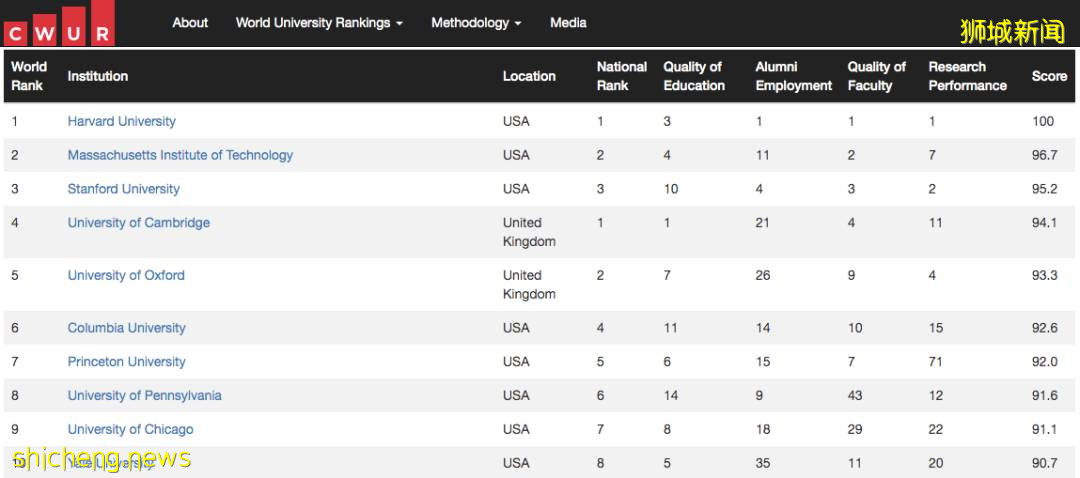Open Columbia University link

[x=126, y=328]
